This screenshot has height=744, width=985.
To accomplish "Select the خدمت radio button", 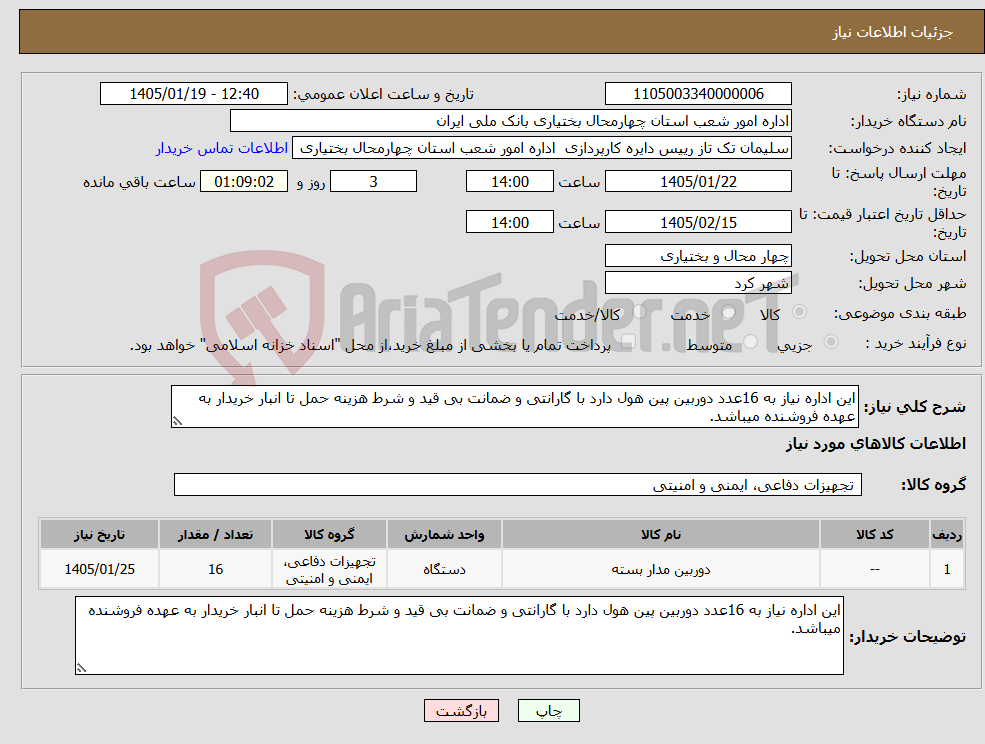I will [729, 312].
